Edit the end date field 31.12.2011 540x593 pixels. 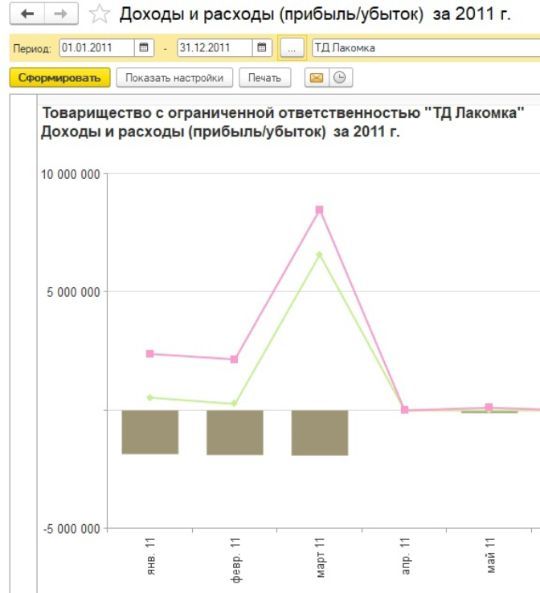pos(215,48)
